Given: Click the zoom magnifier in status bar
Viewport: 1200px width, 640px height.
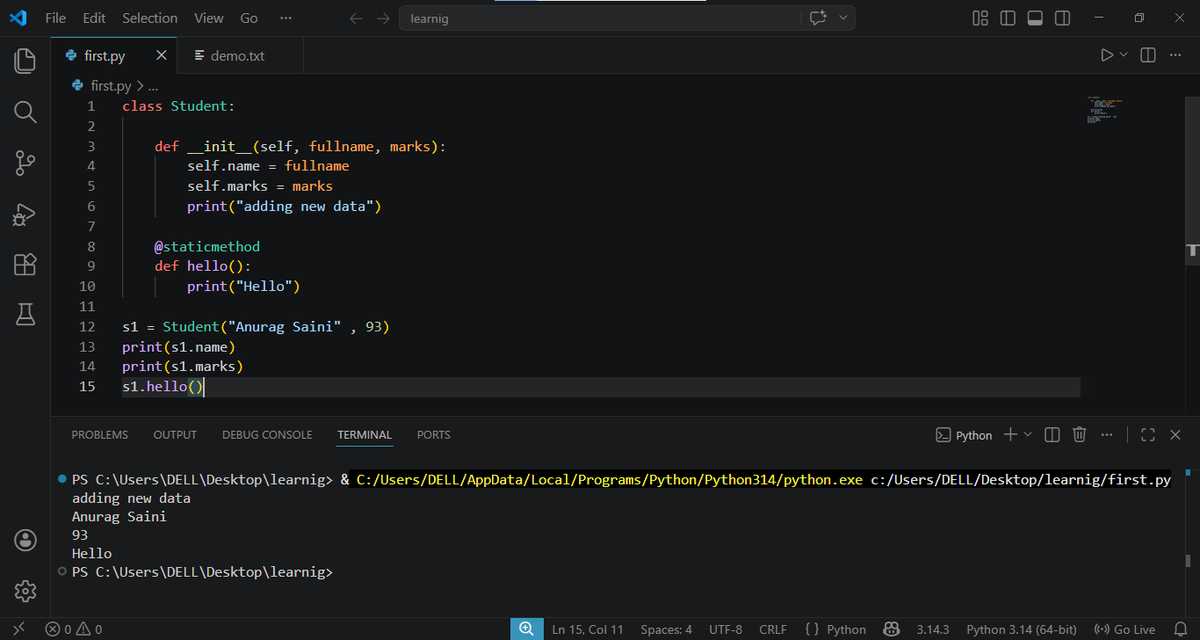Looking at the screenshot, I should [x=525, y=629].
